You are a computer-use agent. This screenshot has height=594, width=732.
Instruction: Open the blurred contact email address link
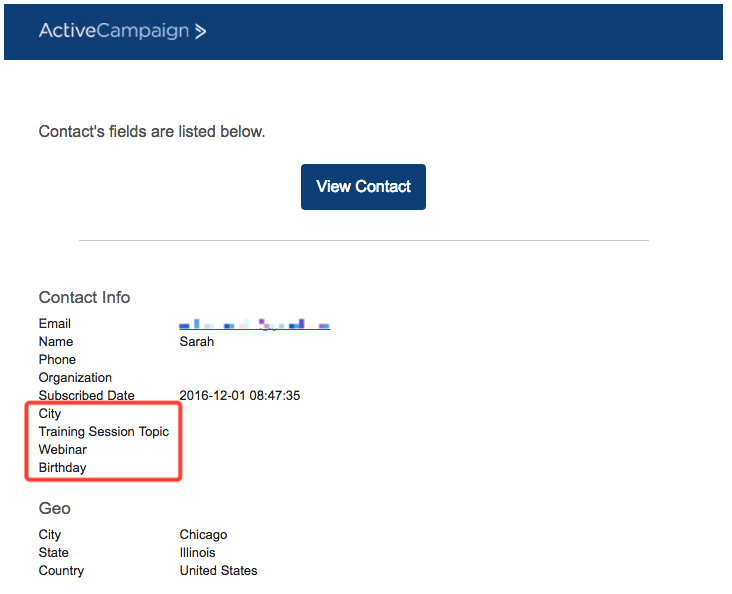tap(254, 325)
